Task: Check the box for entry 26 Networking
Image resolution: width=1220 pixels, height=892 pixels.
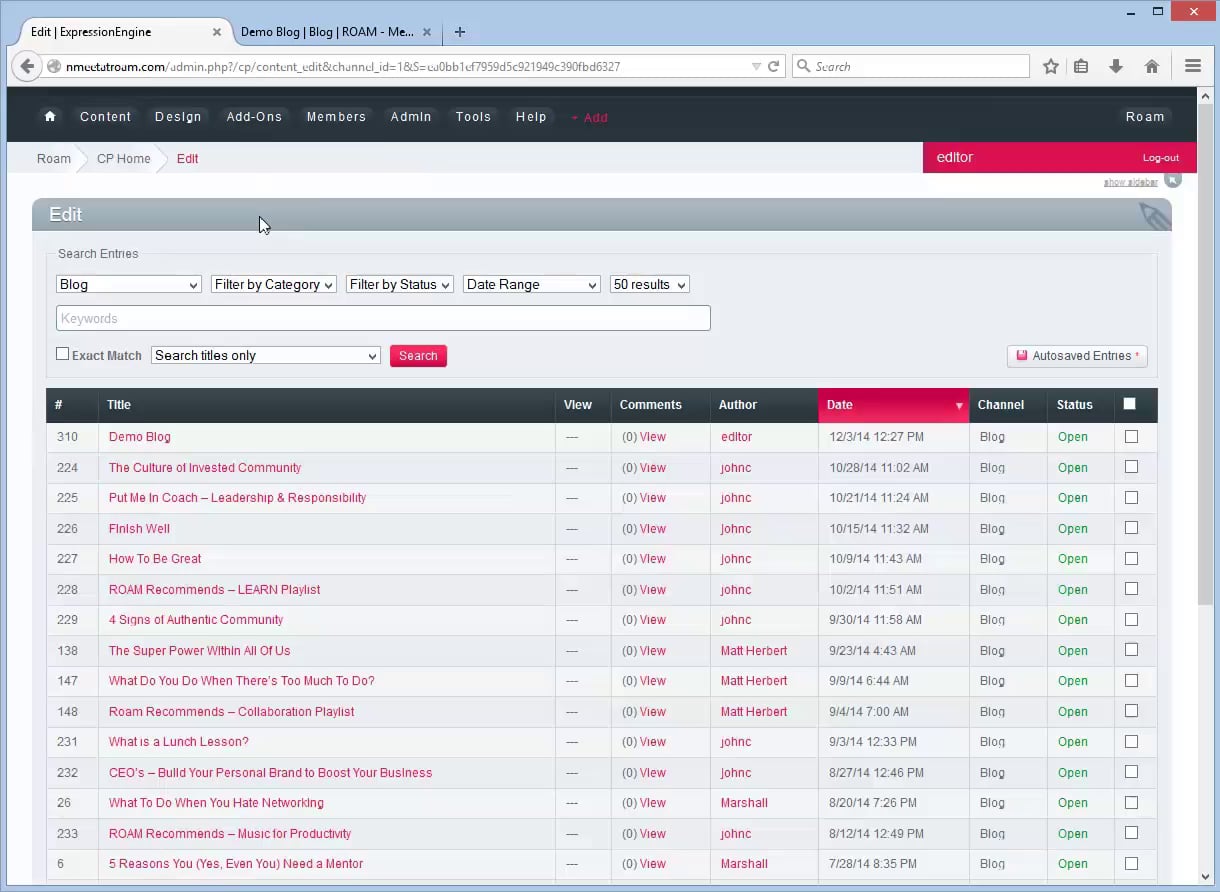Action: pyautogui.click(x=1131, y=802)
